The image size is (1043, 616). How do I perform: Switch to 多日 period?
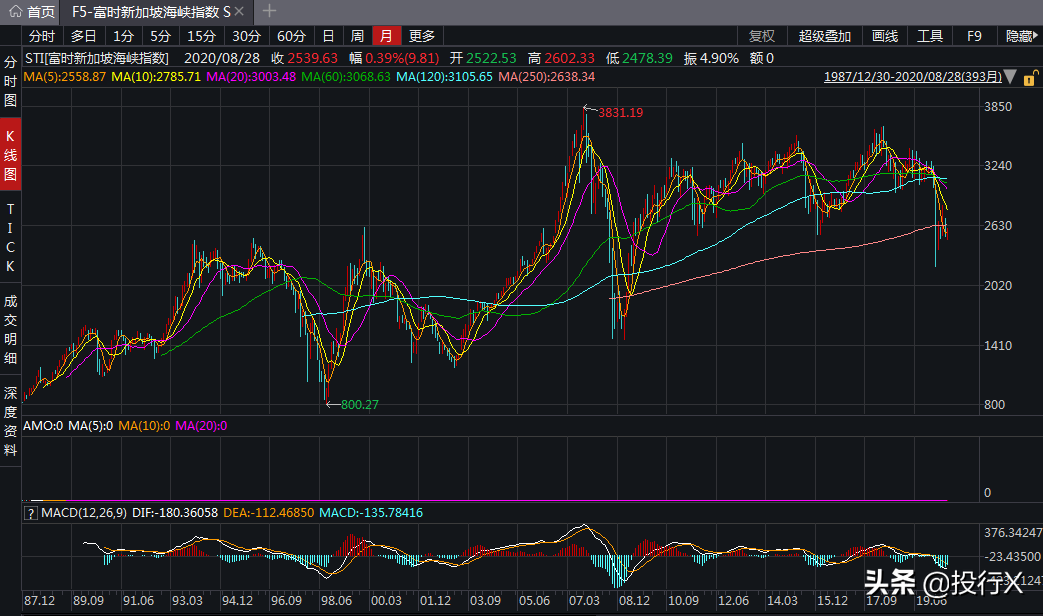(x=84, y=36)
